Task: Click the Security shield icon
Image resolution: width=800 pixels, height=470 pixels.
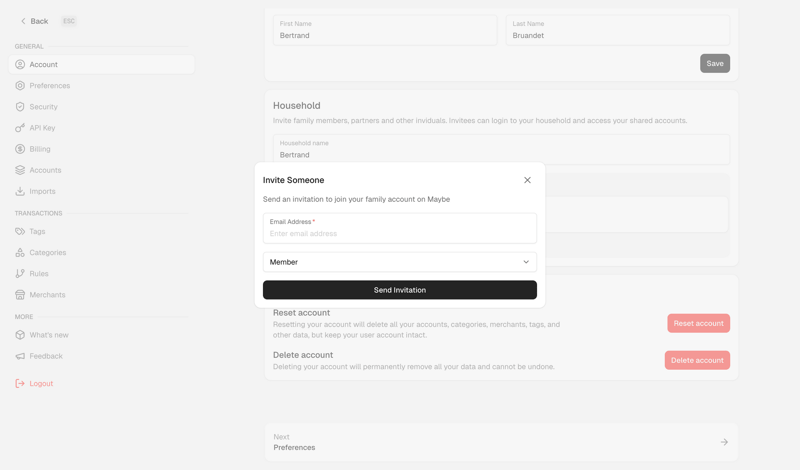Action: pos(20,107)
